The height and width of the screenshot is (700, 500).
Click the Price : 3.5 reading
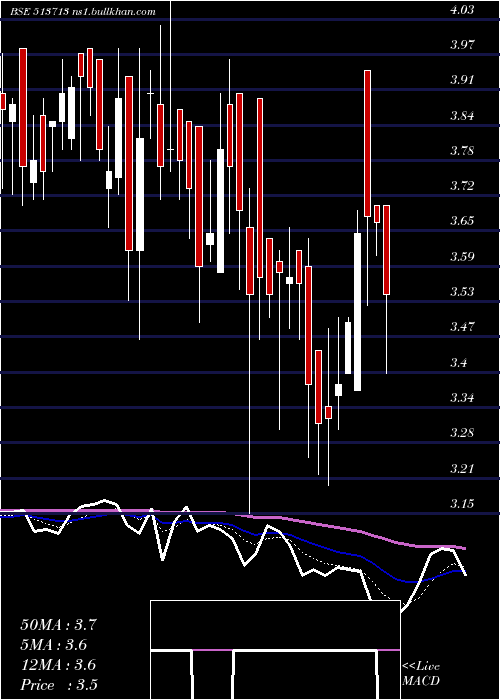tap(59, 685)
